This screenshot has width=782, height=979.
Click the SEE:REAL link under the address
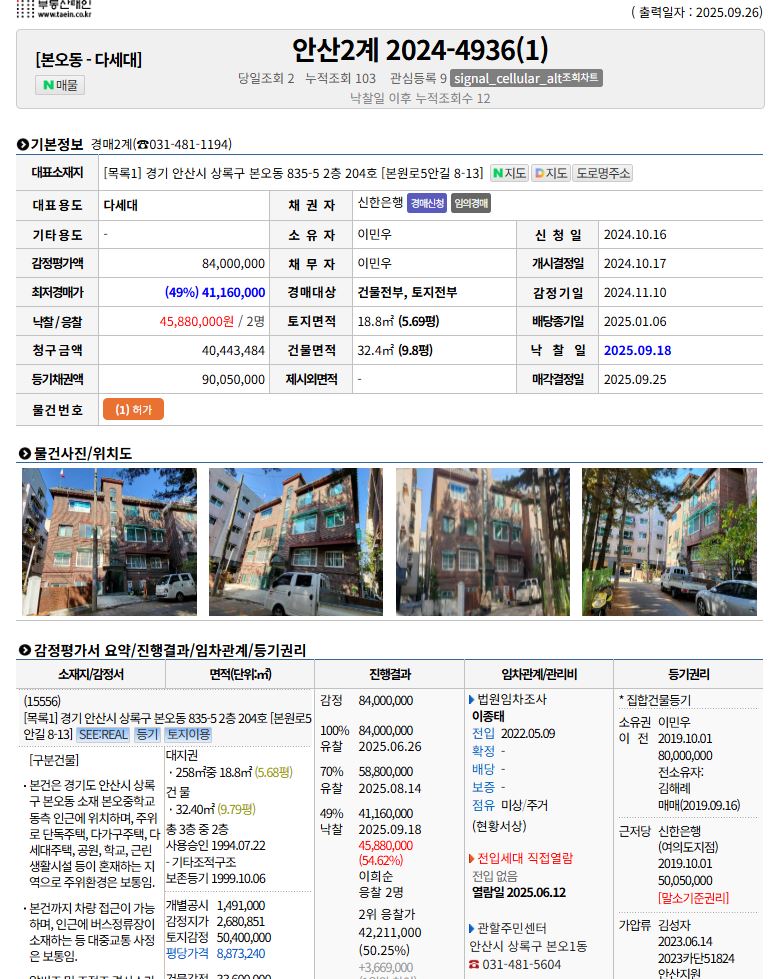pyautogui.click(x=103, y=734)
